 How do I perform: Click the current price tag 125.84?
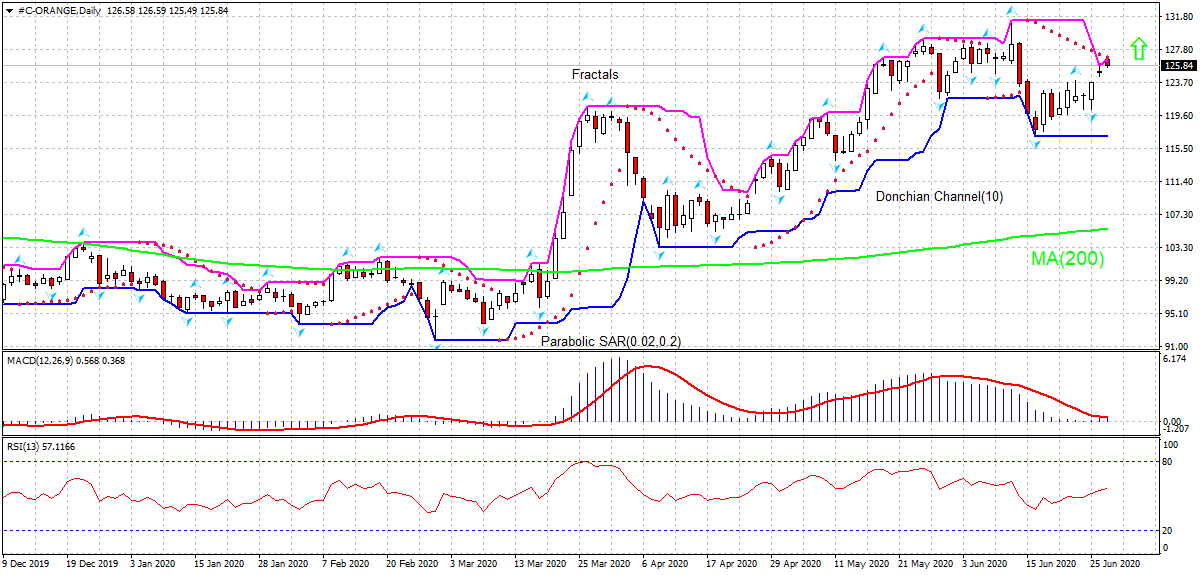click(x=1175, y=66)
